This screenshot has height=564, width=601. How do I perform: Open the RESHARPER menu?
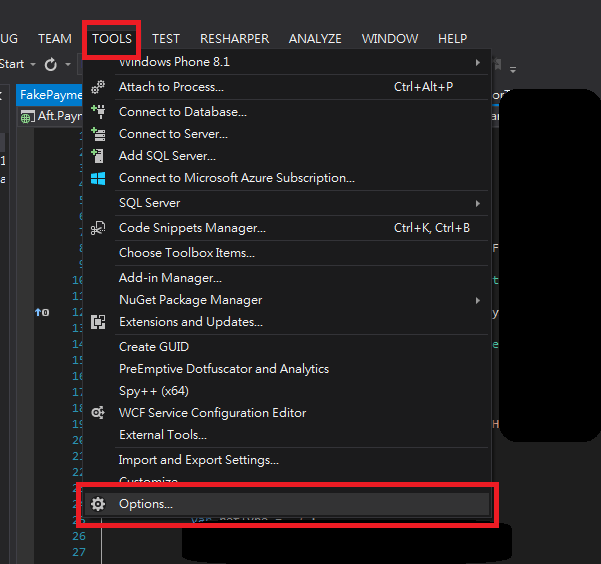[234, 39]
